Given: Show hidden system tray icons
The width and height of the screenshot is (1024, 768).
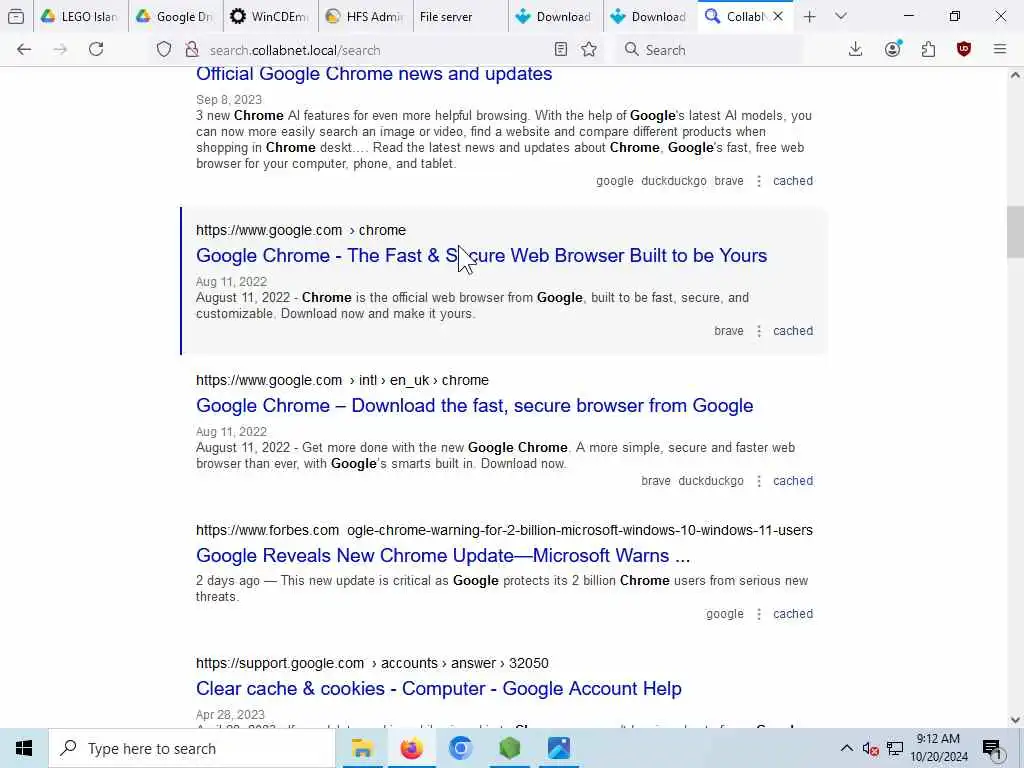Looking at the screenshot, I should [846, 748].
